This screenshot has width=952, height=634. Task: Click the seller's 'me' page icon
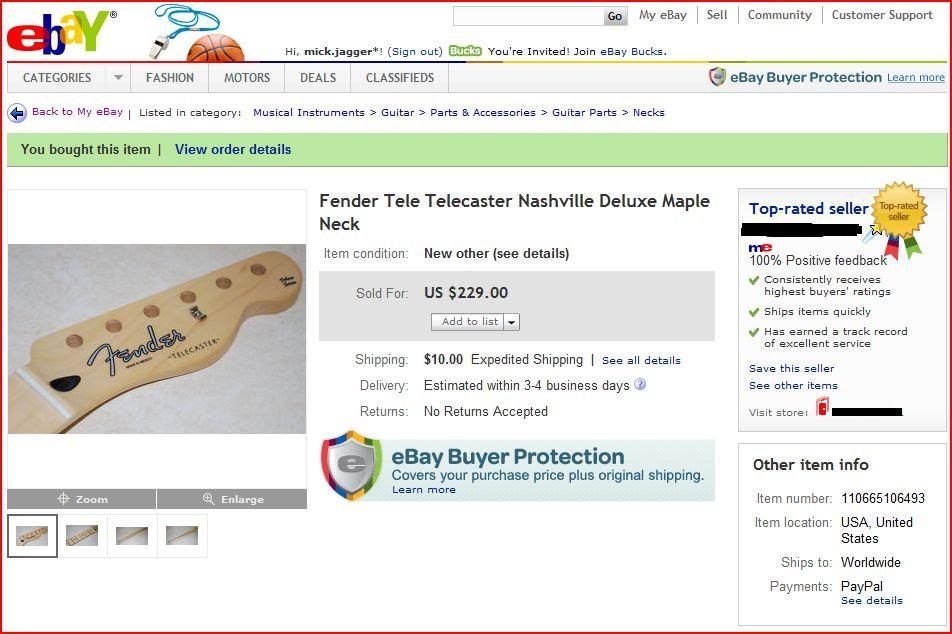(760, 247)
